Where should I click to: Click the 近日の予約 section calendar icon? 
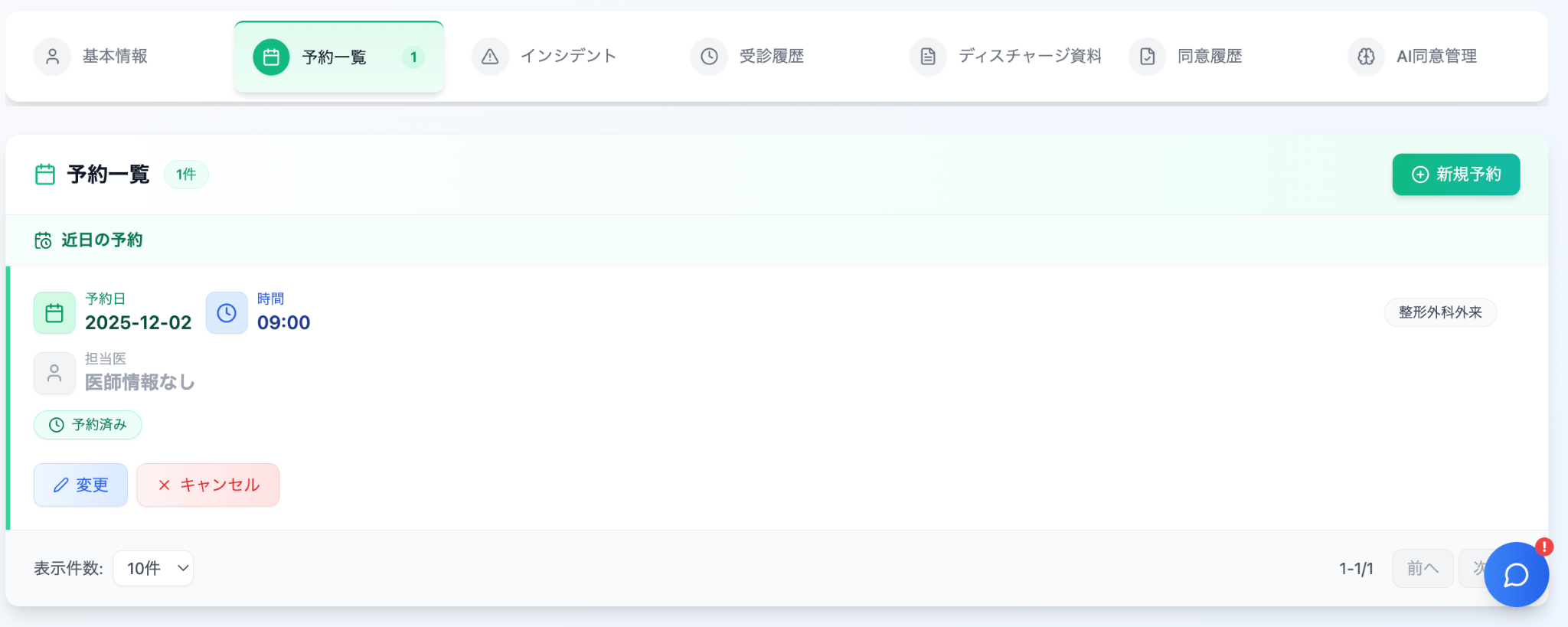(x=44, y=240)
